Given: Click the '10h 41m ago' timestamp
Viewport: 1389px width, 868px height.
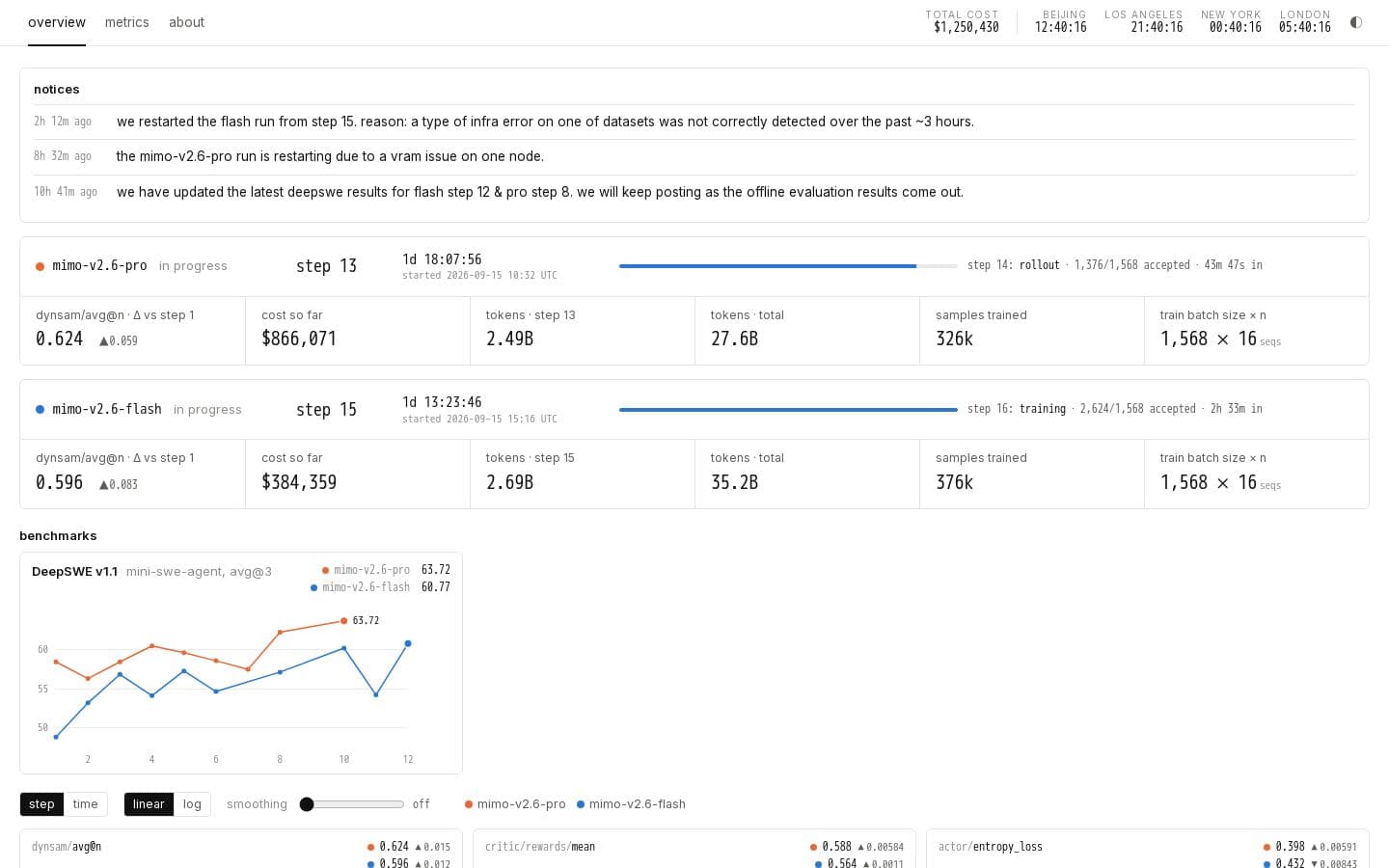Looking at the screenshot, I should tap(66, 192).
